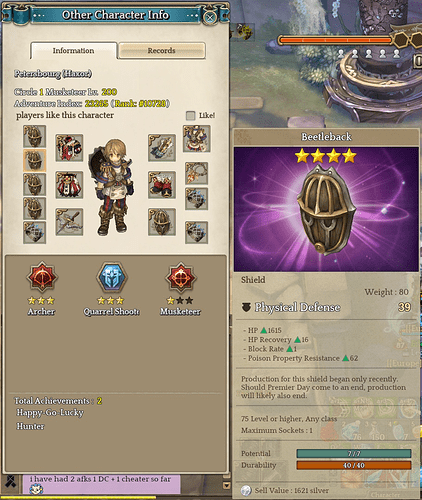This screenshot has height=500, width=422.
Task: Inspect the red boots equipment slot
Action: (162, 185)
